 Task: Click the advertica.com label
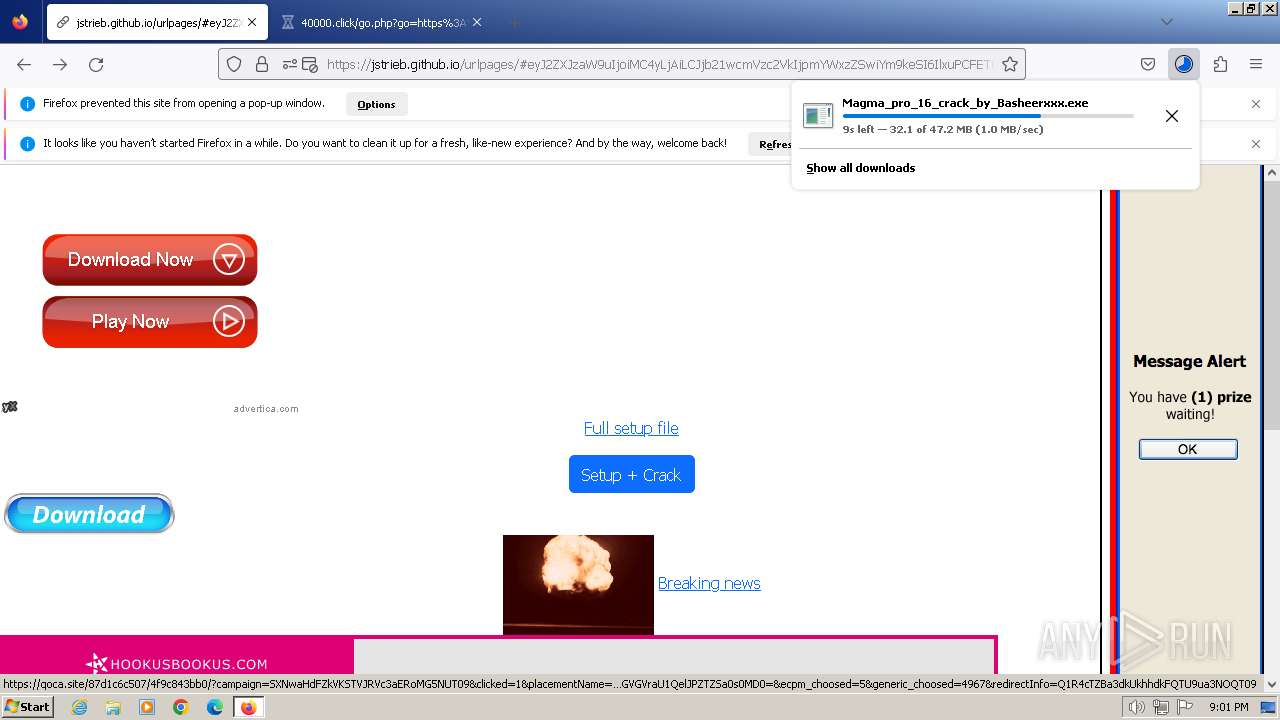click(x=266, y=408)
